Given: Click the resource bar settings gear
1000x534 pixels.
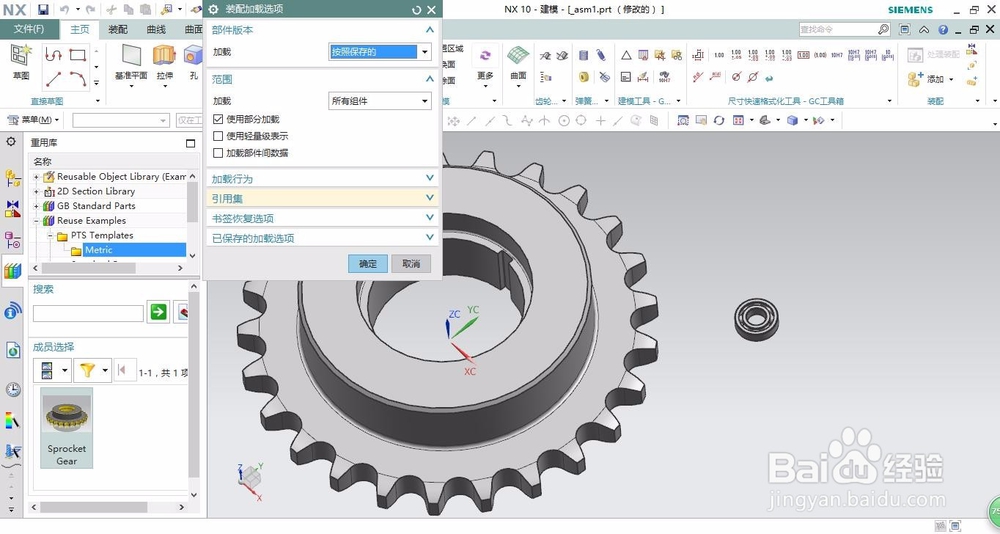Looking at the screenshot, I should point(11,142).
